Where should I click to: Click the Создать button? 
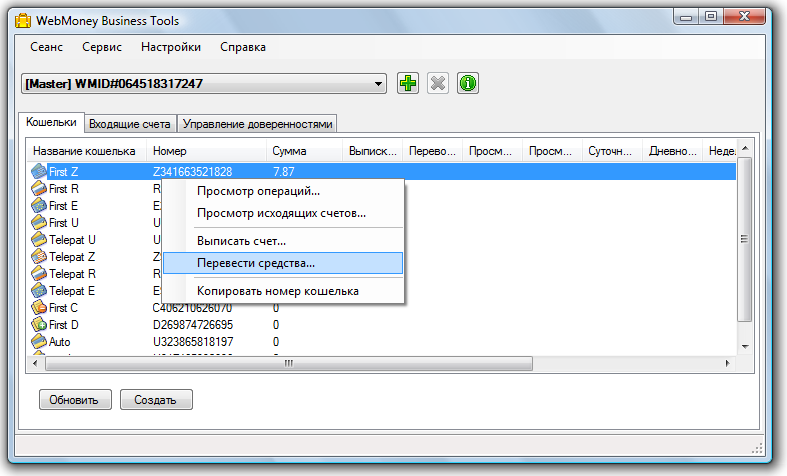156,400
